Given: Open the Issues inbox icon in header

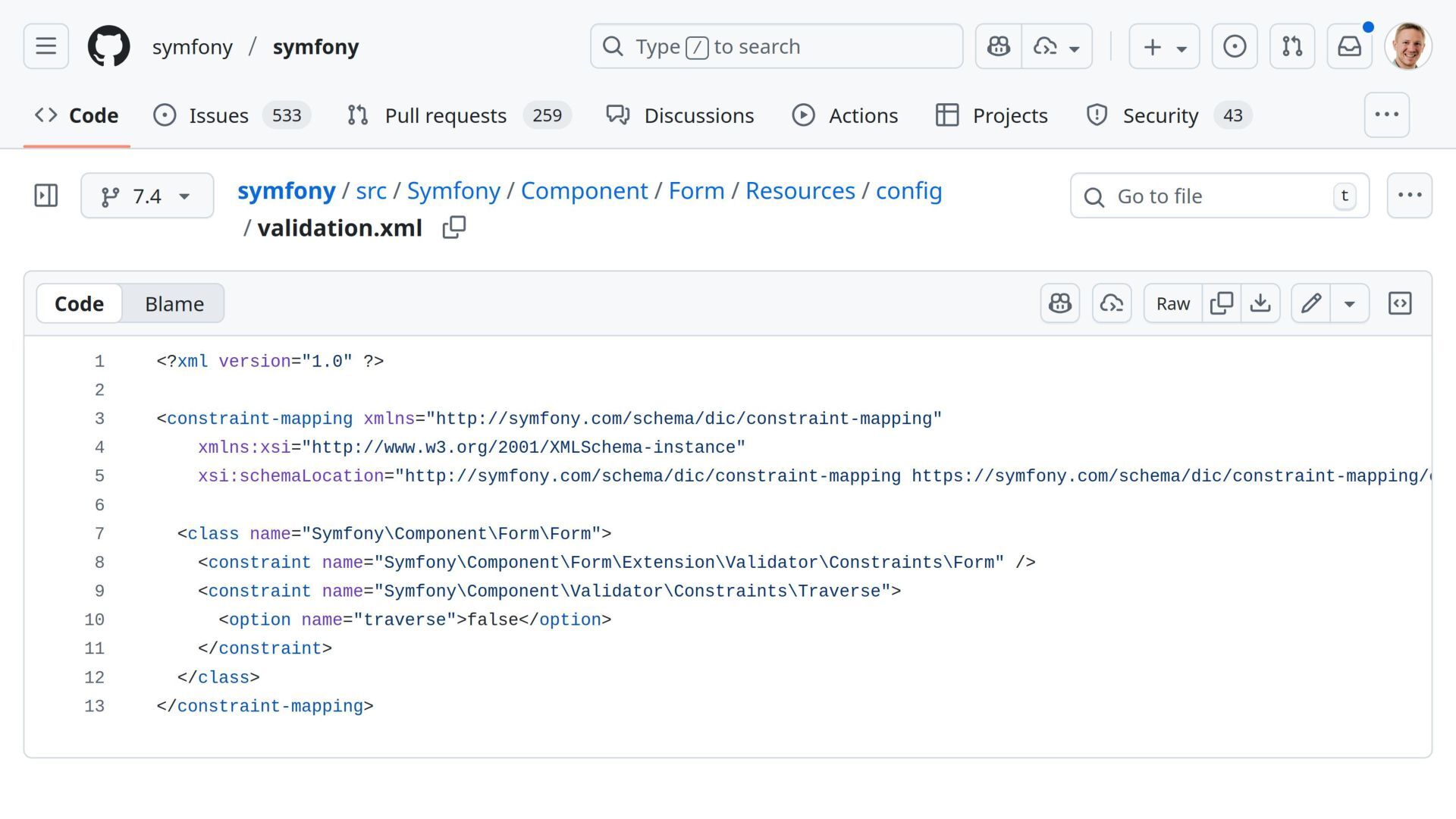Looking at the screenshot, I should [1234, 46].
